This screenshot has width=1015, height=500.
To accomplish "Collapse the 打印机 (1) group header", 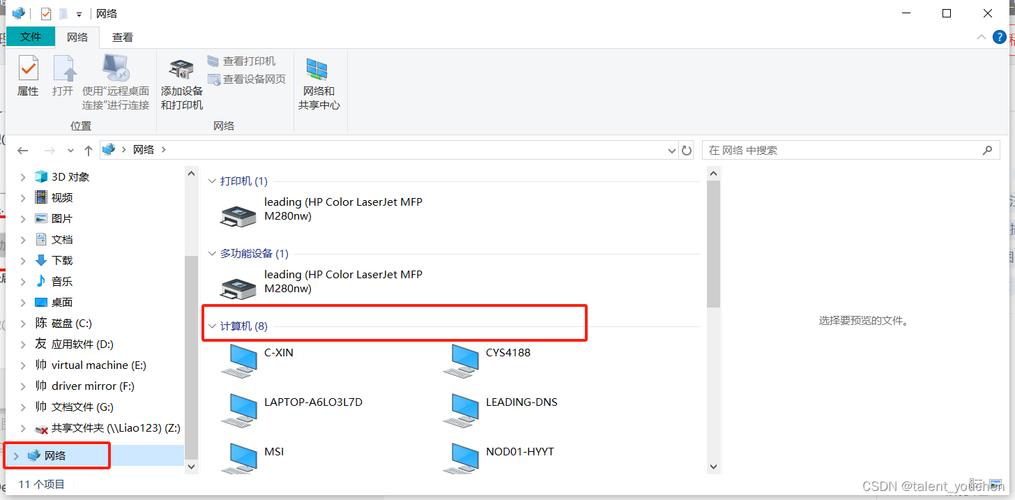I will [212, 181].
